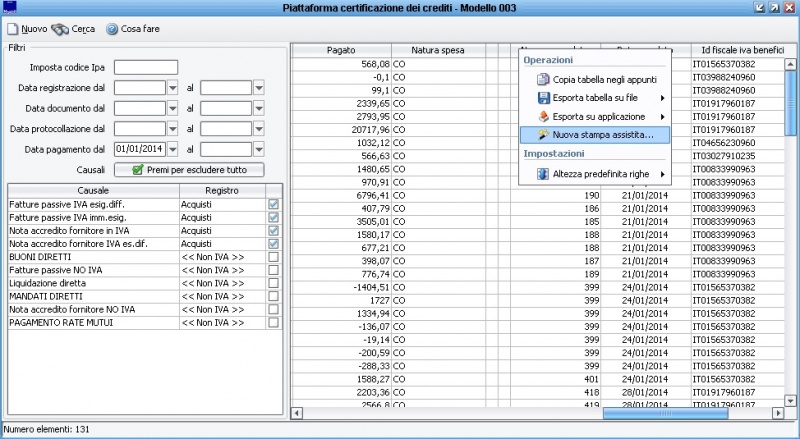The height and width of the screenshot is (439, 800).
Task: Open the Data documento dal dropdown
Action: (172, 108)
